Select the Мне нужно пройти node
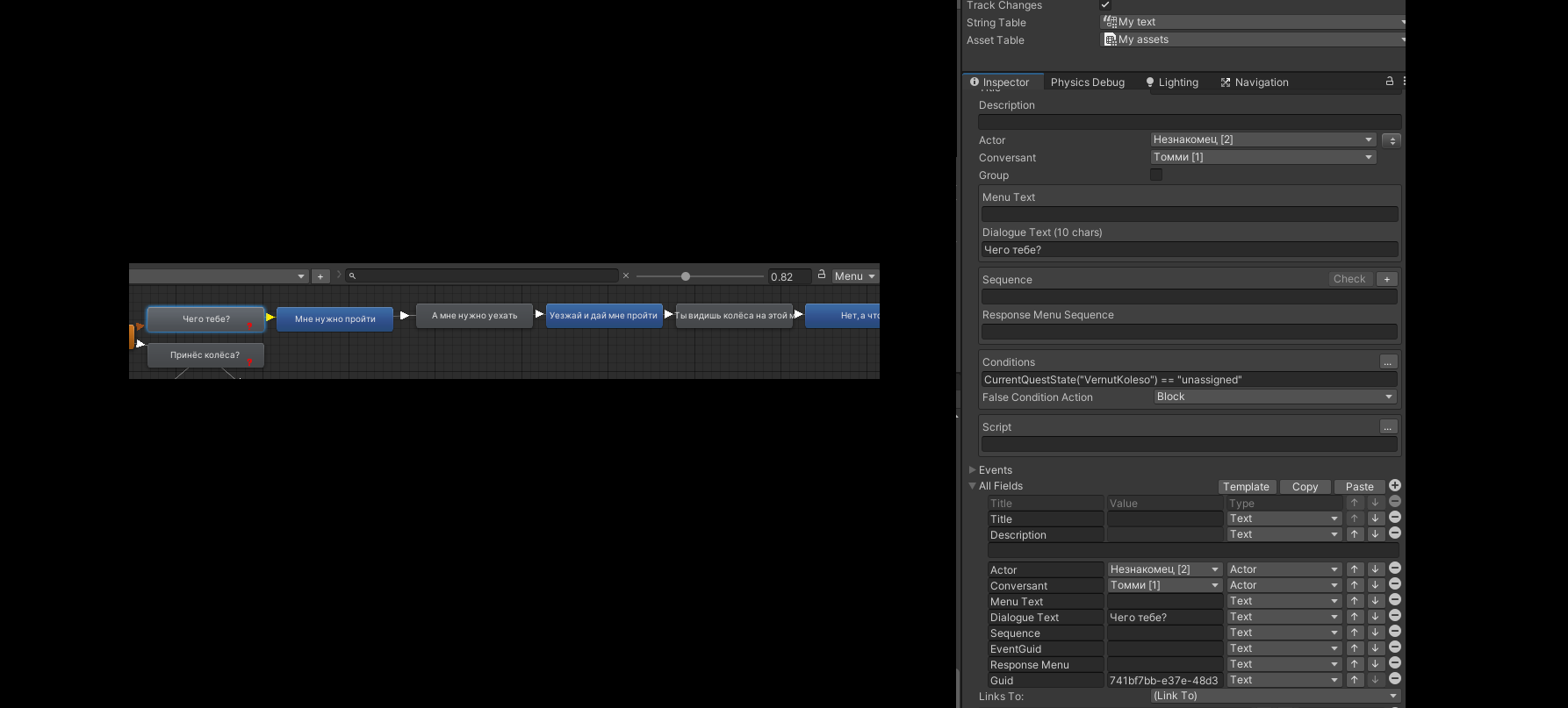This screenshot has width=1568, height=708. [x=334, y=319]
